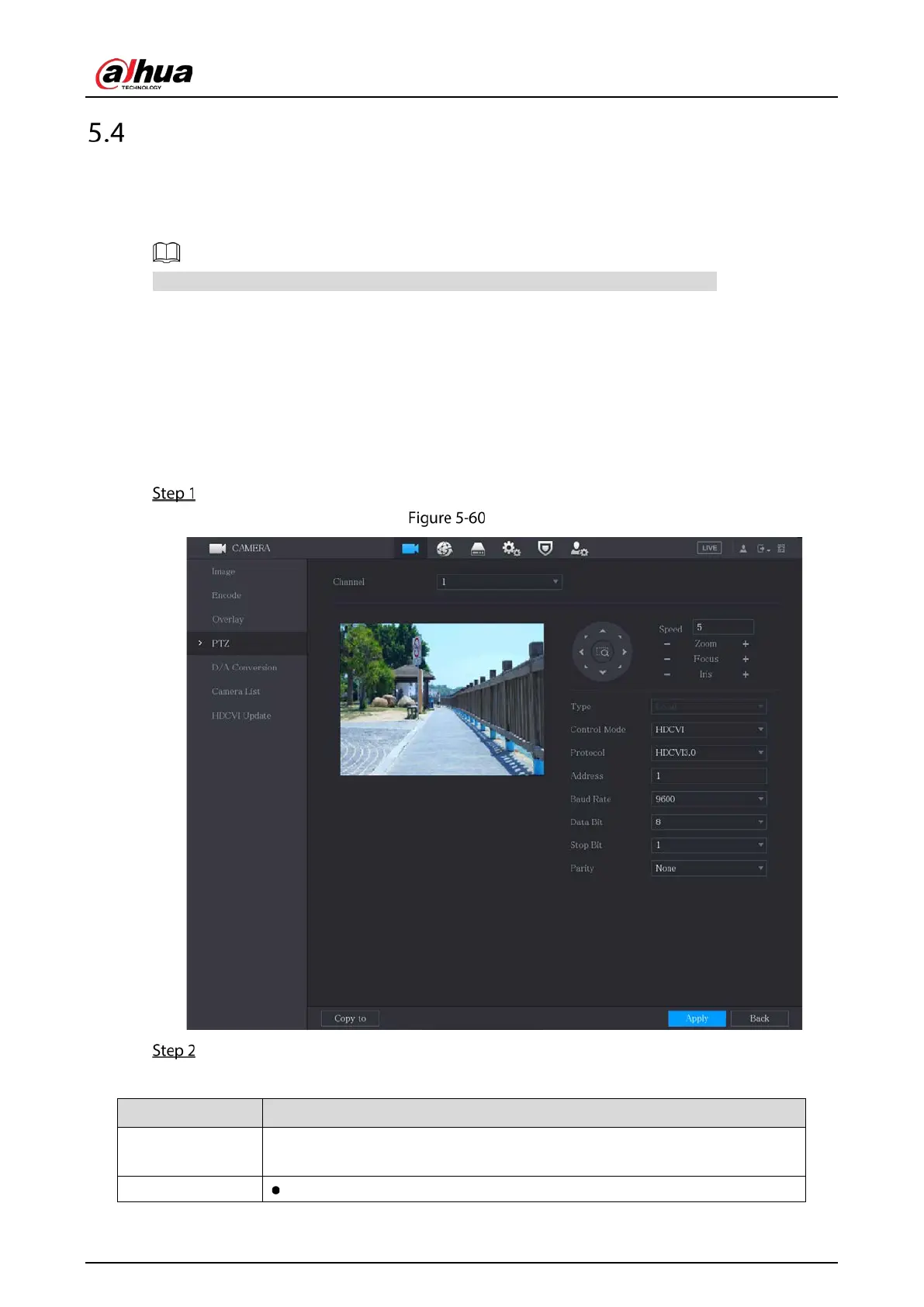Open the Camera settings icon in top bar

410,549
